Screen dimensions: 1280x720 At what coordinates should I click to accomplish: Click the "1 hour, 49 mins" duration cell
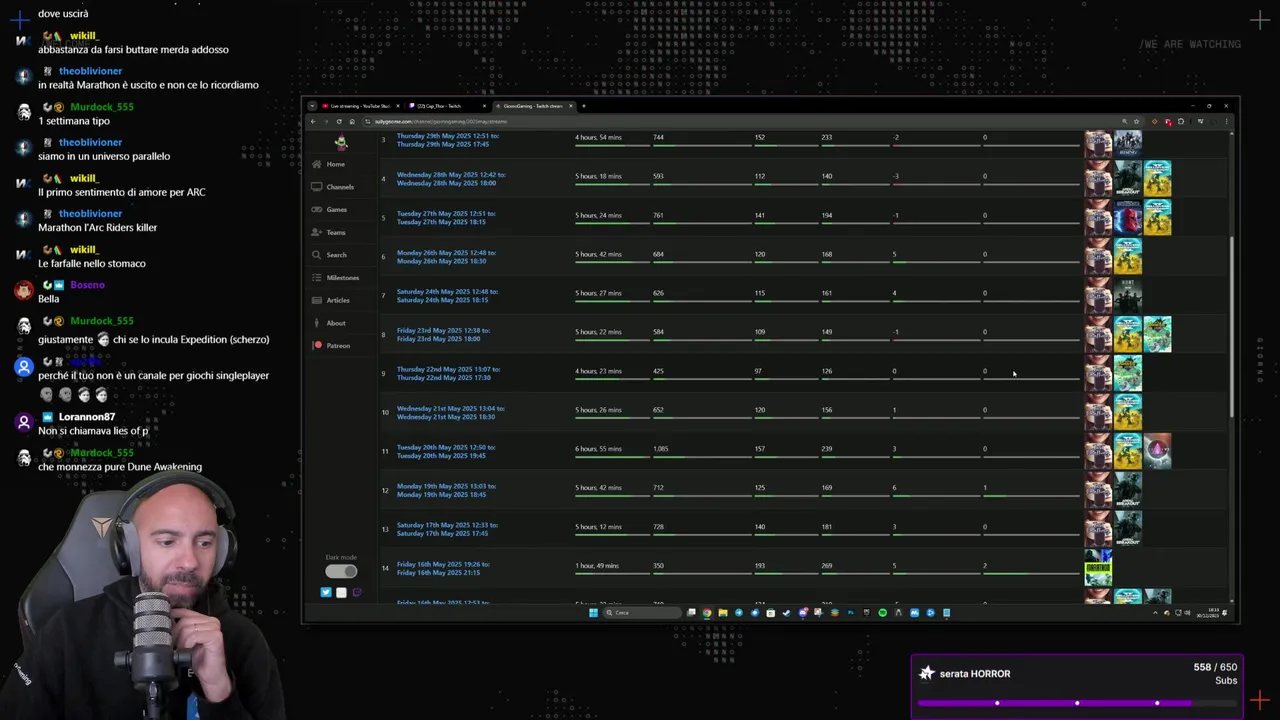click(x=597, y=566)
